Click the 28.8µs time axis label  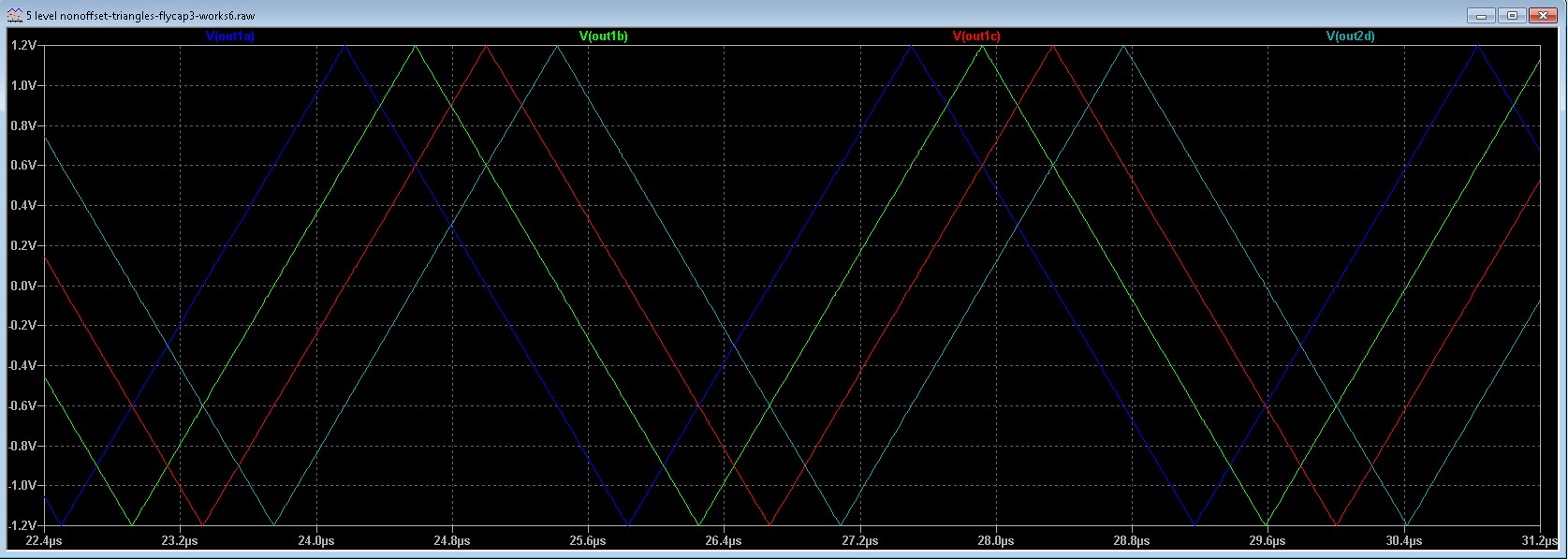(x=1131, y=540)
